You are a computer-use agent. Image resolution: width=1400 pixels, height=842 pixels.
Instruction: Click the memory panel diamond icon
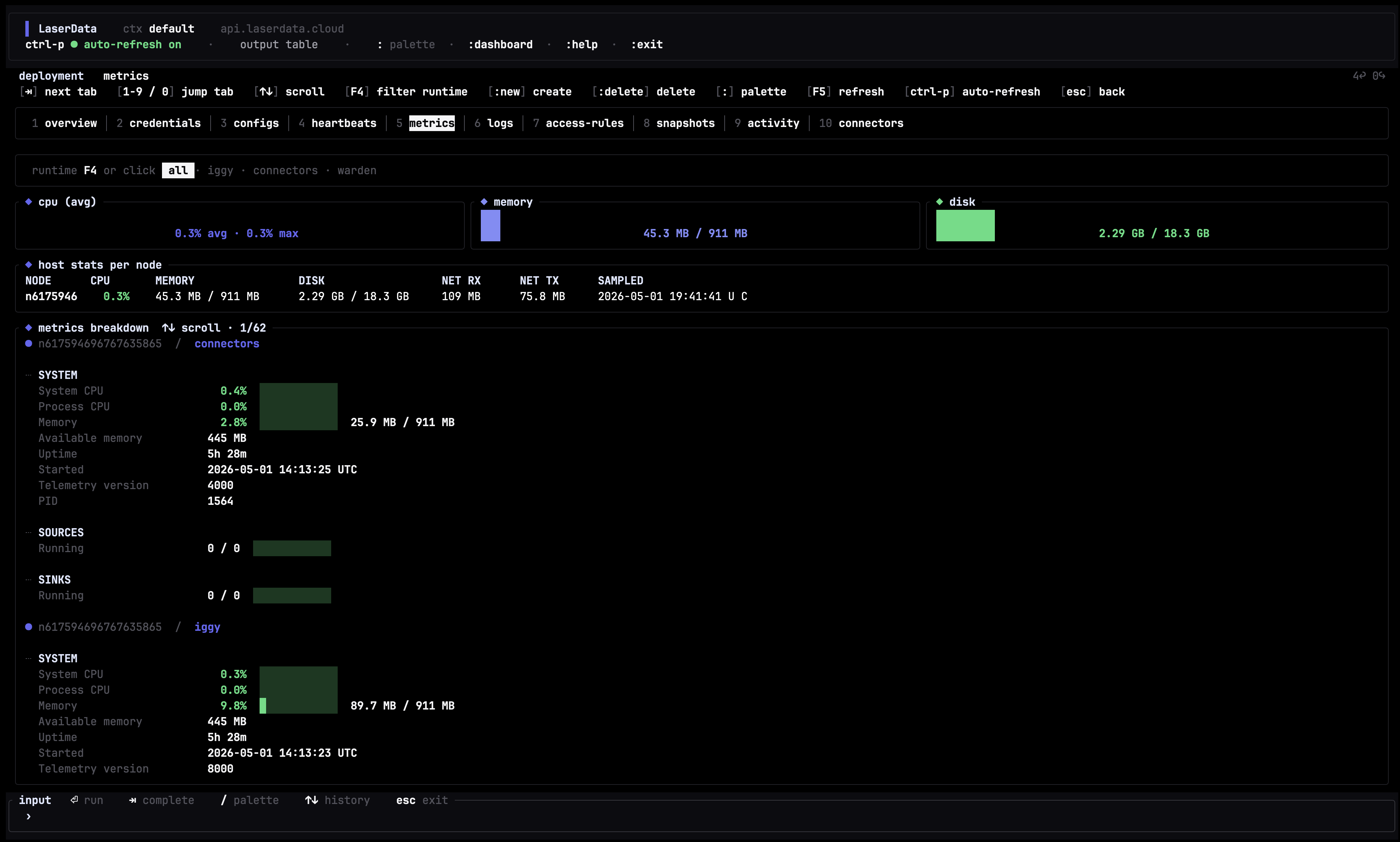pos(484,201)
